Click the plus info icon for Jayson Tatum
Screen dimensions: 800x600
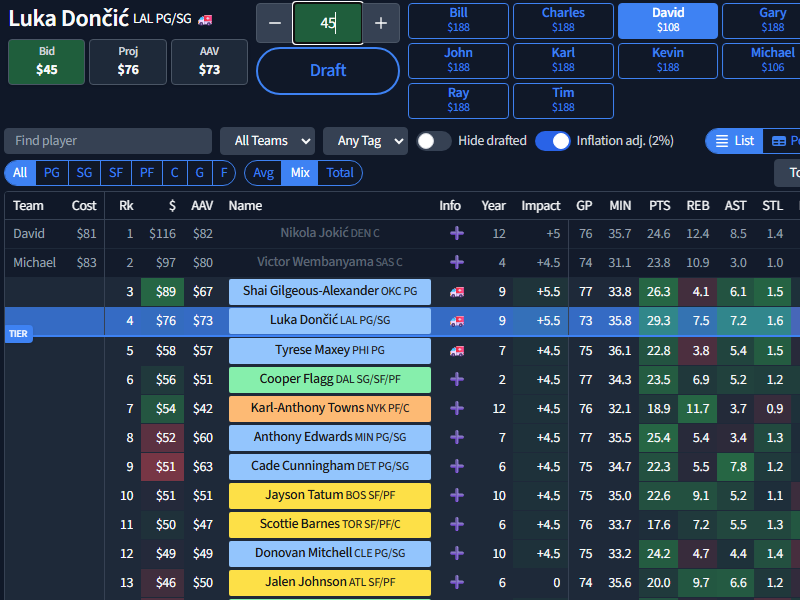pos(457,495)
